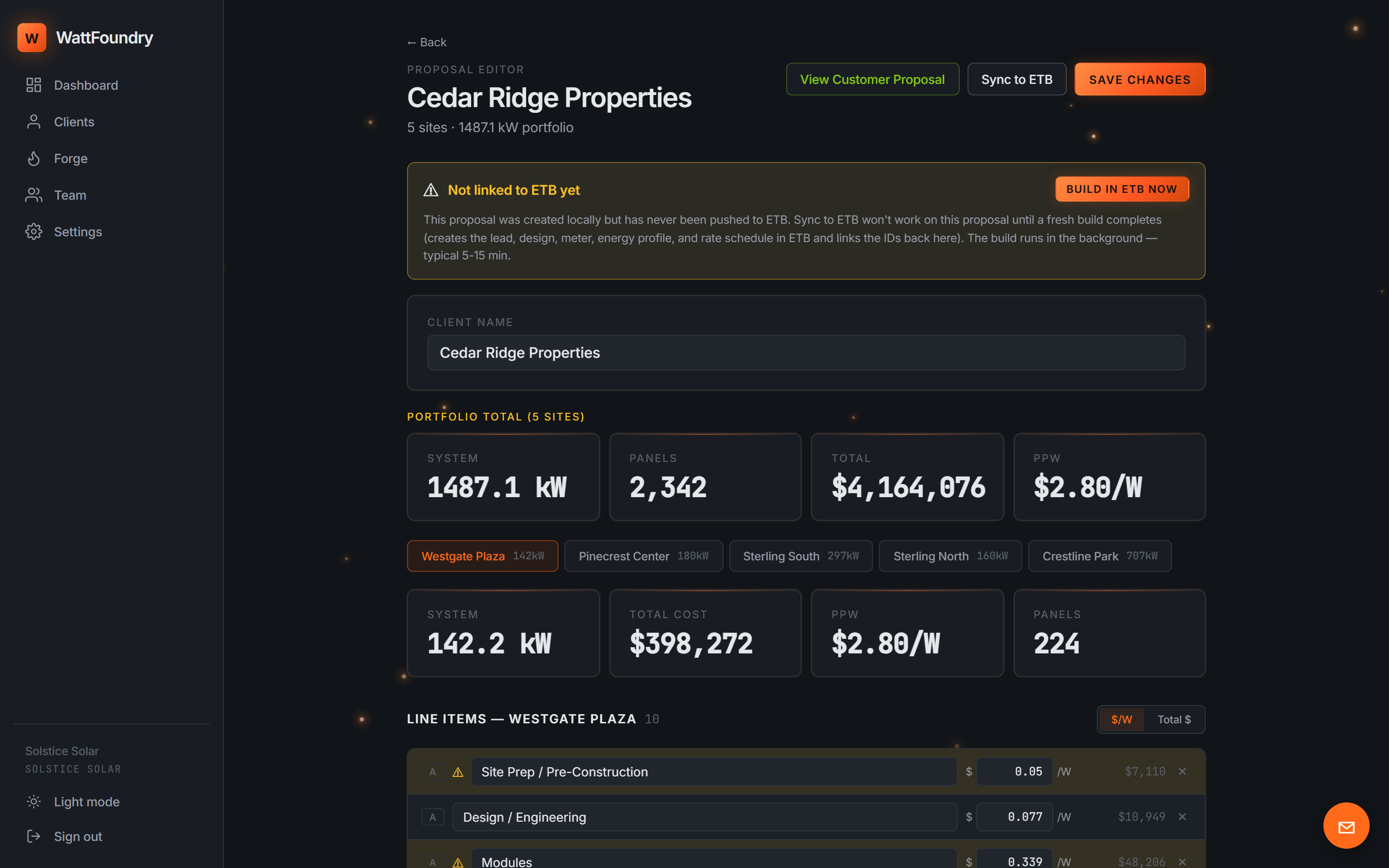
Task: Click Sync to ETB button
Action: click(x=1017, y=79)
